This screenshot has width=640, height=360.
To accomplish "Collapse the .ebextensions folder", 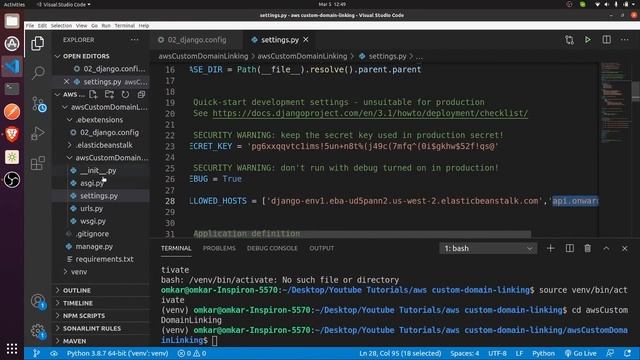I will (x=99, y=120).
